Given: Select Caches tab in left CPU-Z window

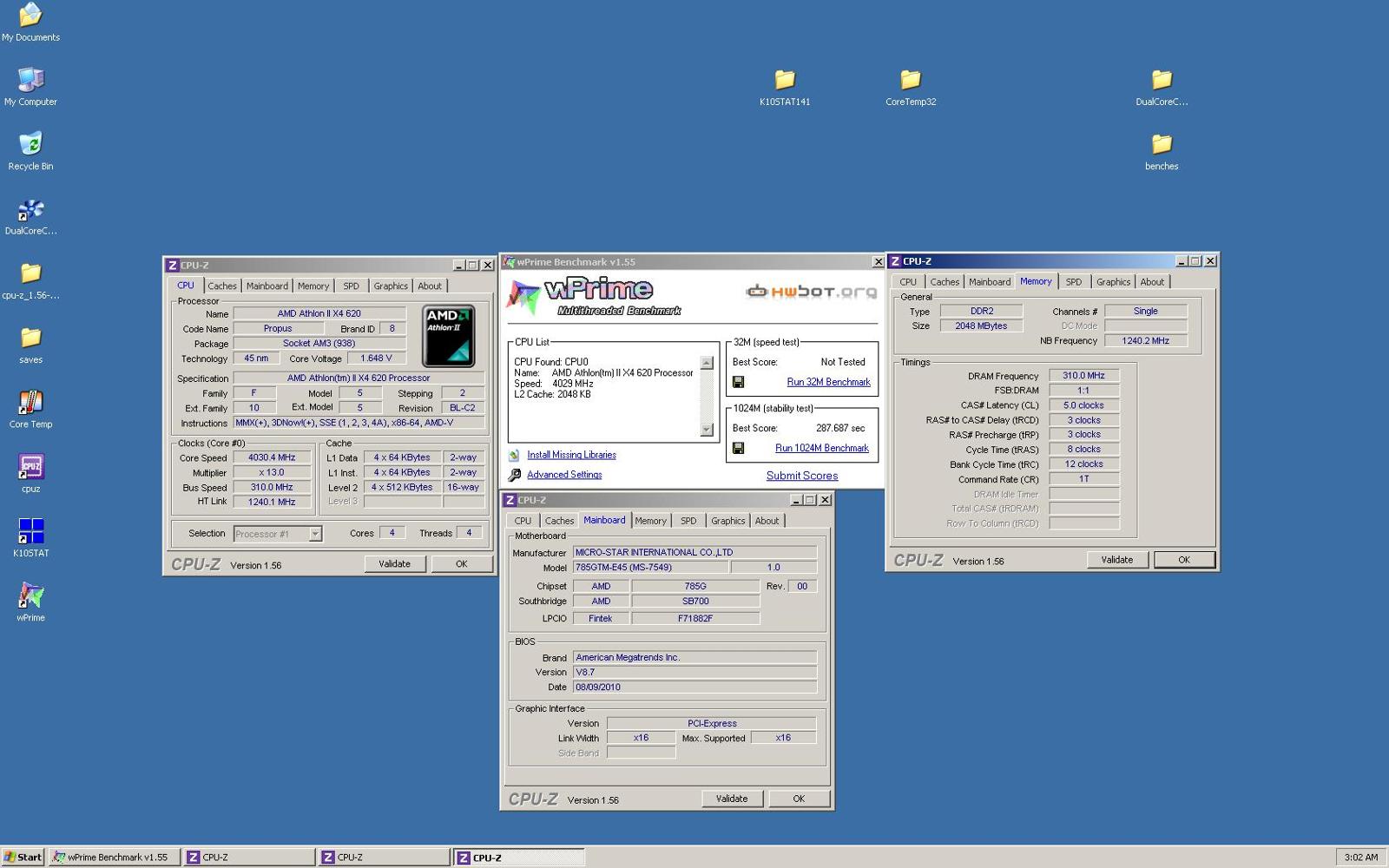Looking at the screenshot, I should [x=222, y=286].
